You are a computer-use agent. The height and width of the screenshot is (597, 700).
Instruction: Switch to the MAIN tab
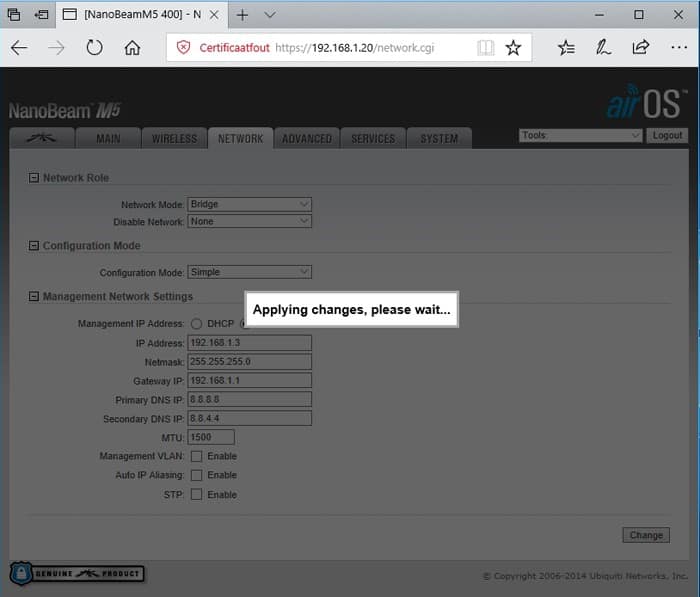pyautogui.click(x=108, y=138)
